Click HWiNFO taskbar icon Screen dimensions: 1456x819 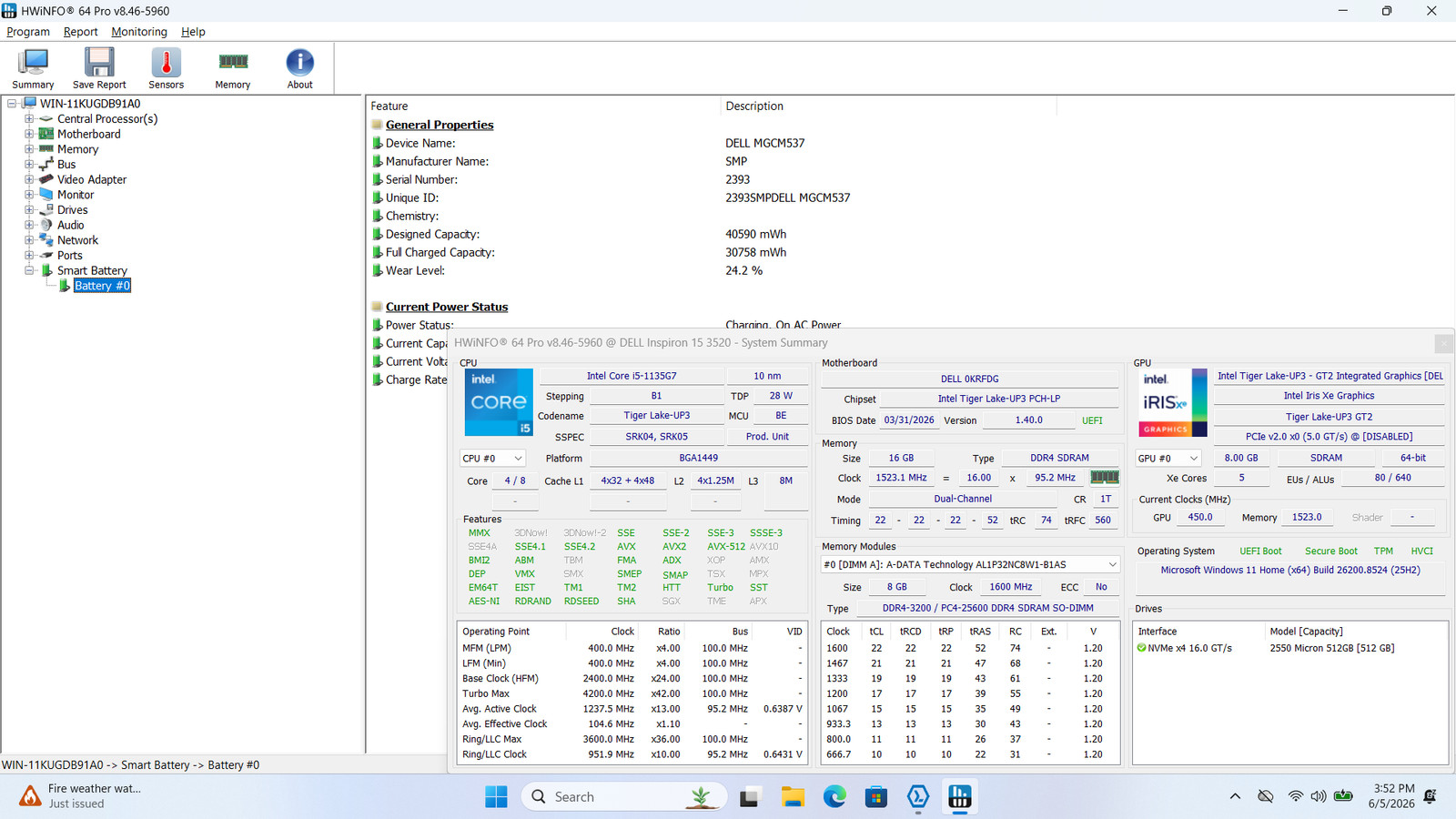click(x=960, y=797)
